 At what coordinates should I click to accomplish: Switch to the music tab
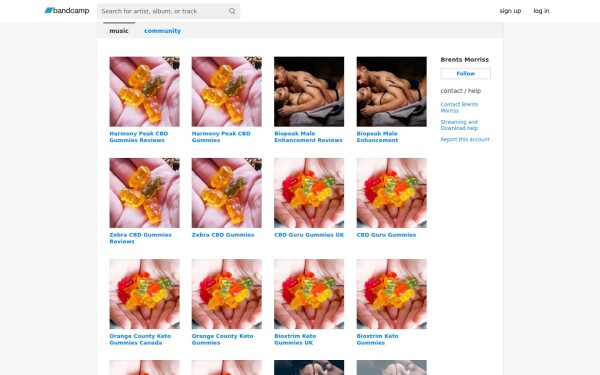click(x=119, y=31)
